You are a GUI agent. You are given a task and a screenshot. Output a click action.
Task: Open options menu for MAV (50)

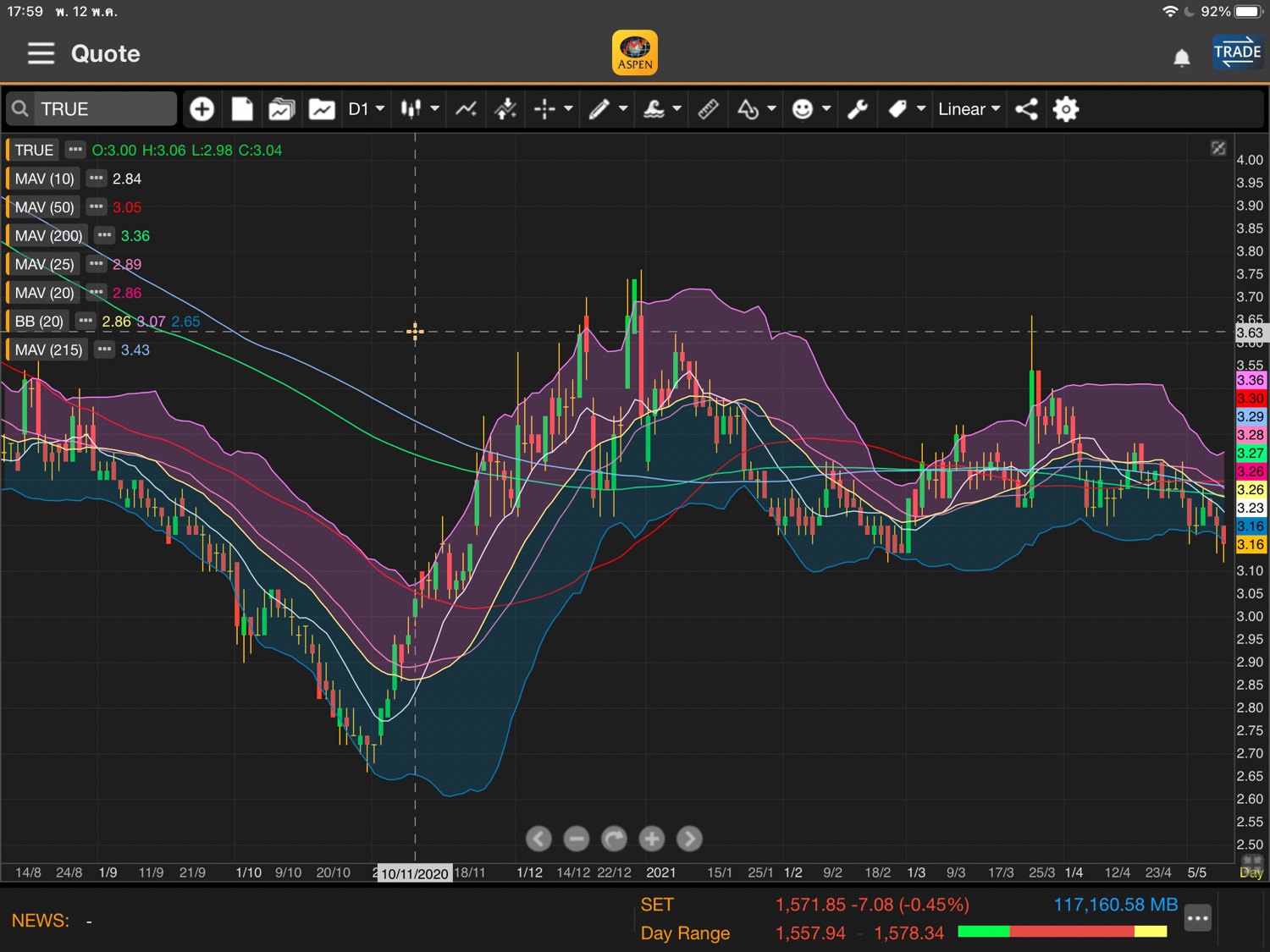pyautogui.click(x=97, y=207)
